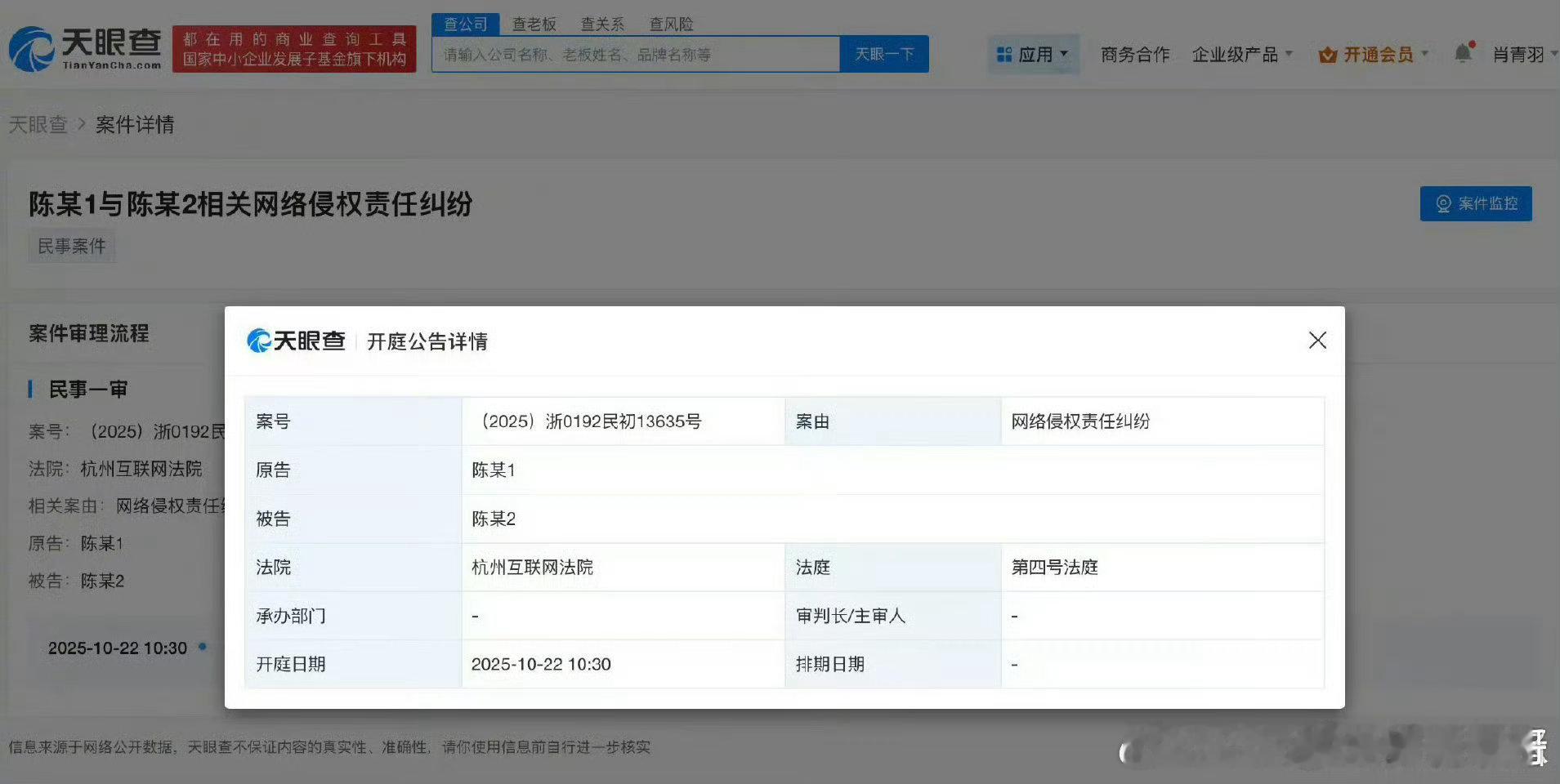Image resolution: width=1560 pixels, height=784 pixels.
Task: Click the 案件详情 breadcrumb text
Action: 135,124
